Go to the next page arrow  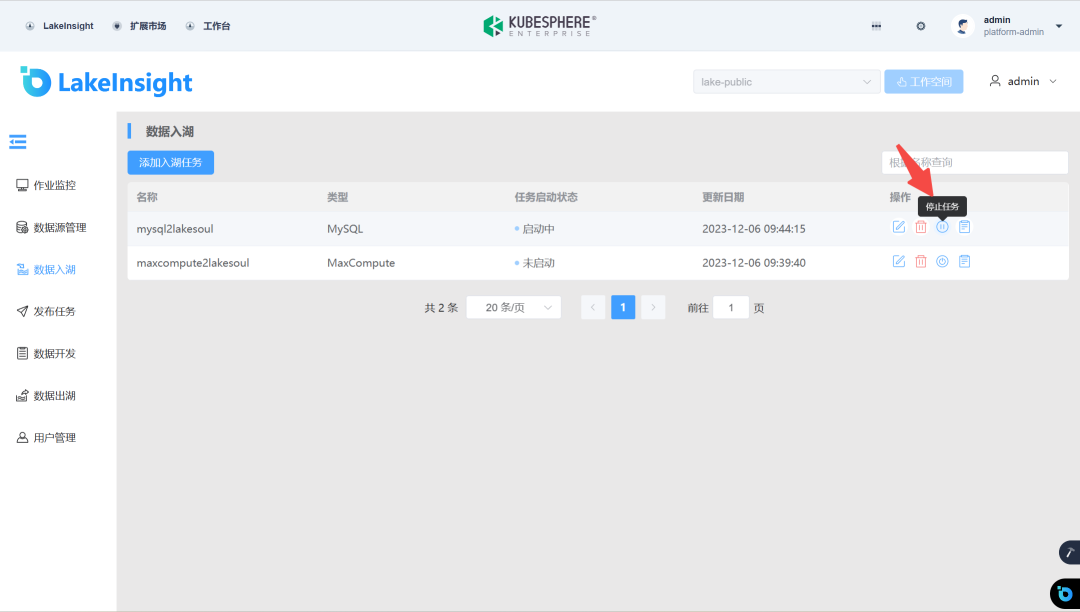(x=653, y=307)
